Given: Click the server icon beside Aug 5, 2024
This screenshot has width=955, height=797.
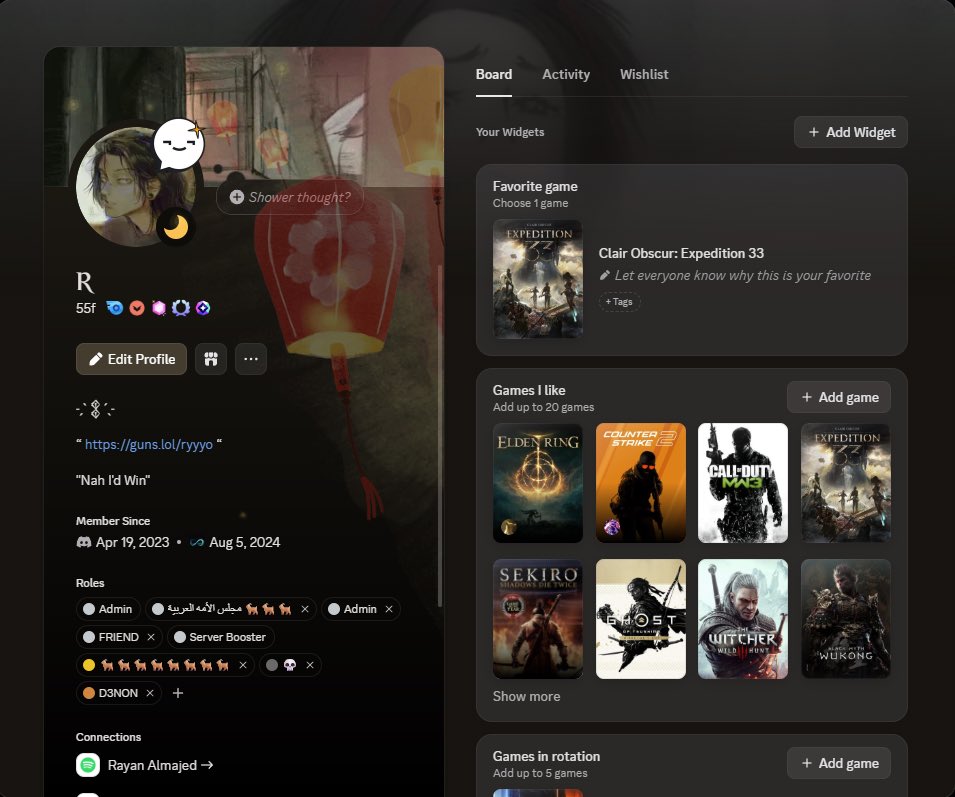Looking at the screenshot, I should tap(197, 542).
